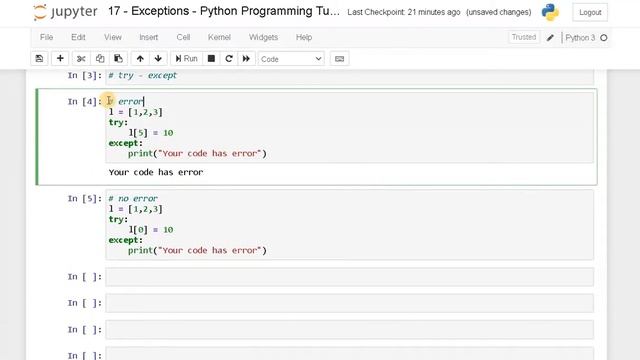
Task: Click the first empty code cell
Action: coord(349,277)
